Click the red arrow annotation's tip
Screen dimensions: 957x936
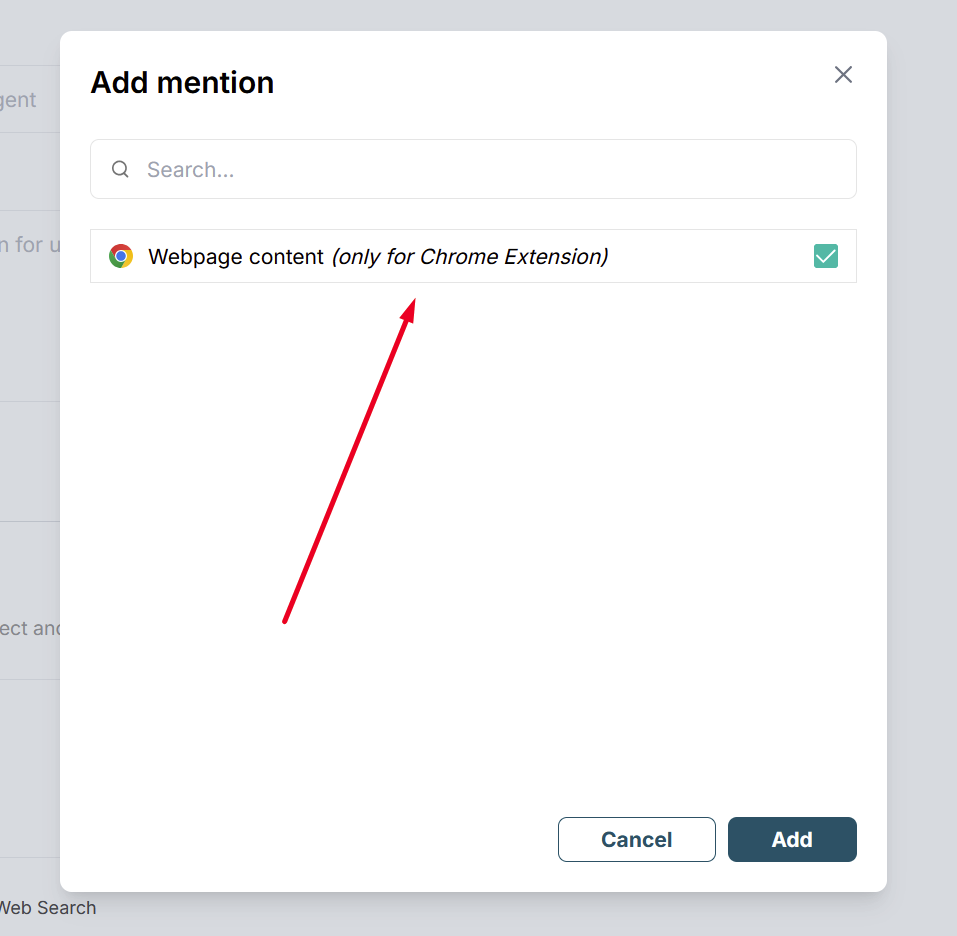coord(414,300)
